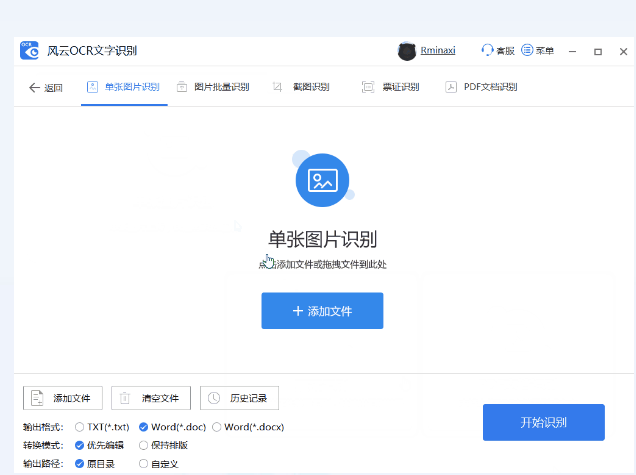Viewport: 636px width, 475px height.
Task: Select 保持排版 conversion mode
Action: pyautogui.click(x=163, y=445)
